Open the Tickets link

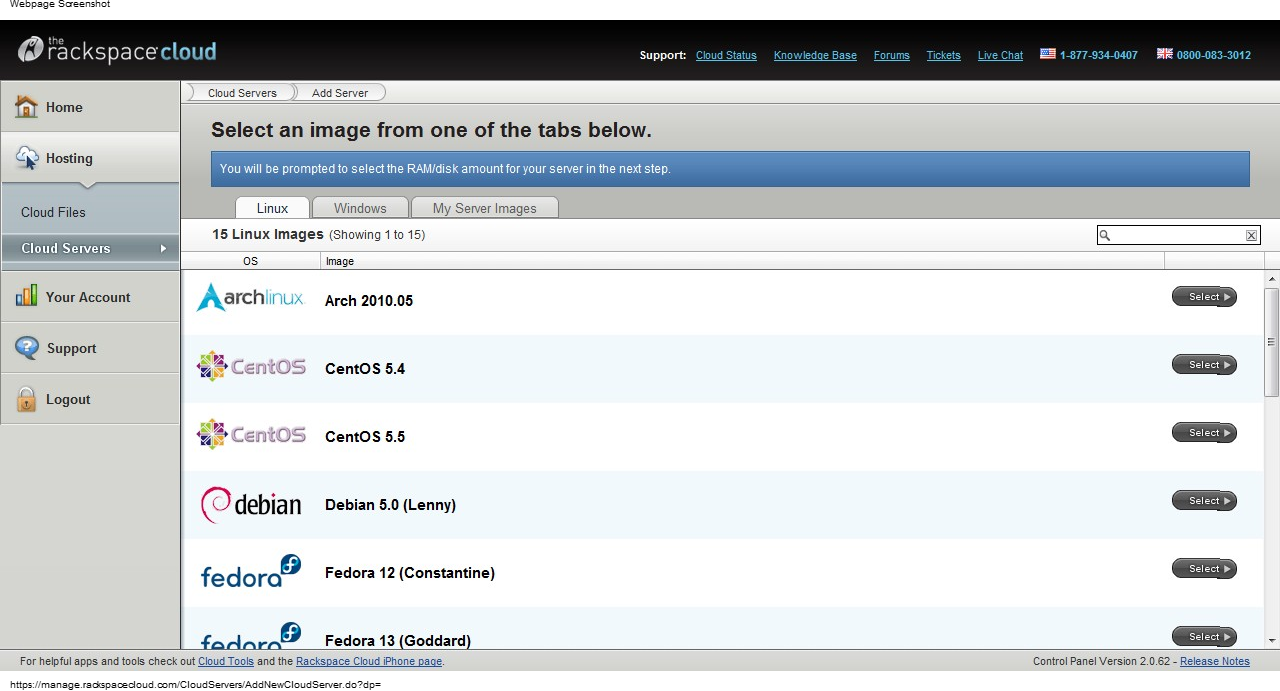[943, 55]
